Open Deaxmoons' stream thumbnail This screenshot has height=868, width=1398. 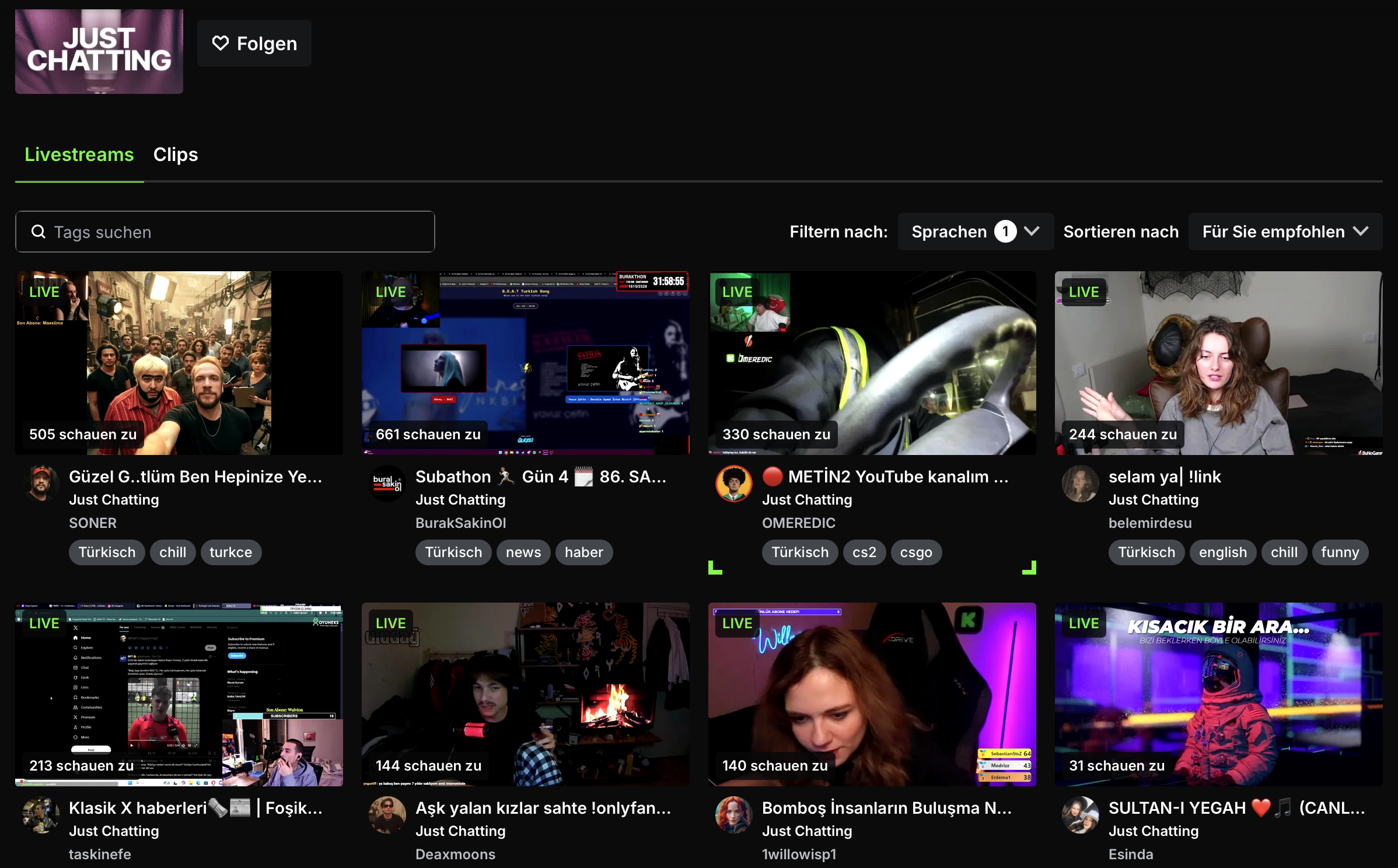pyautogui.click(x=526, y=694)
